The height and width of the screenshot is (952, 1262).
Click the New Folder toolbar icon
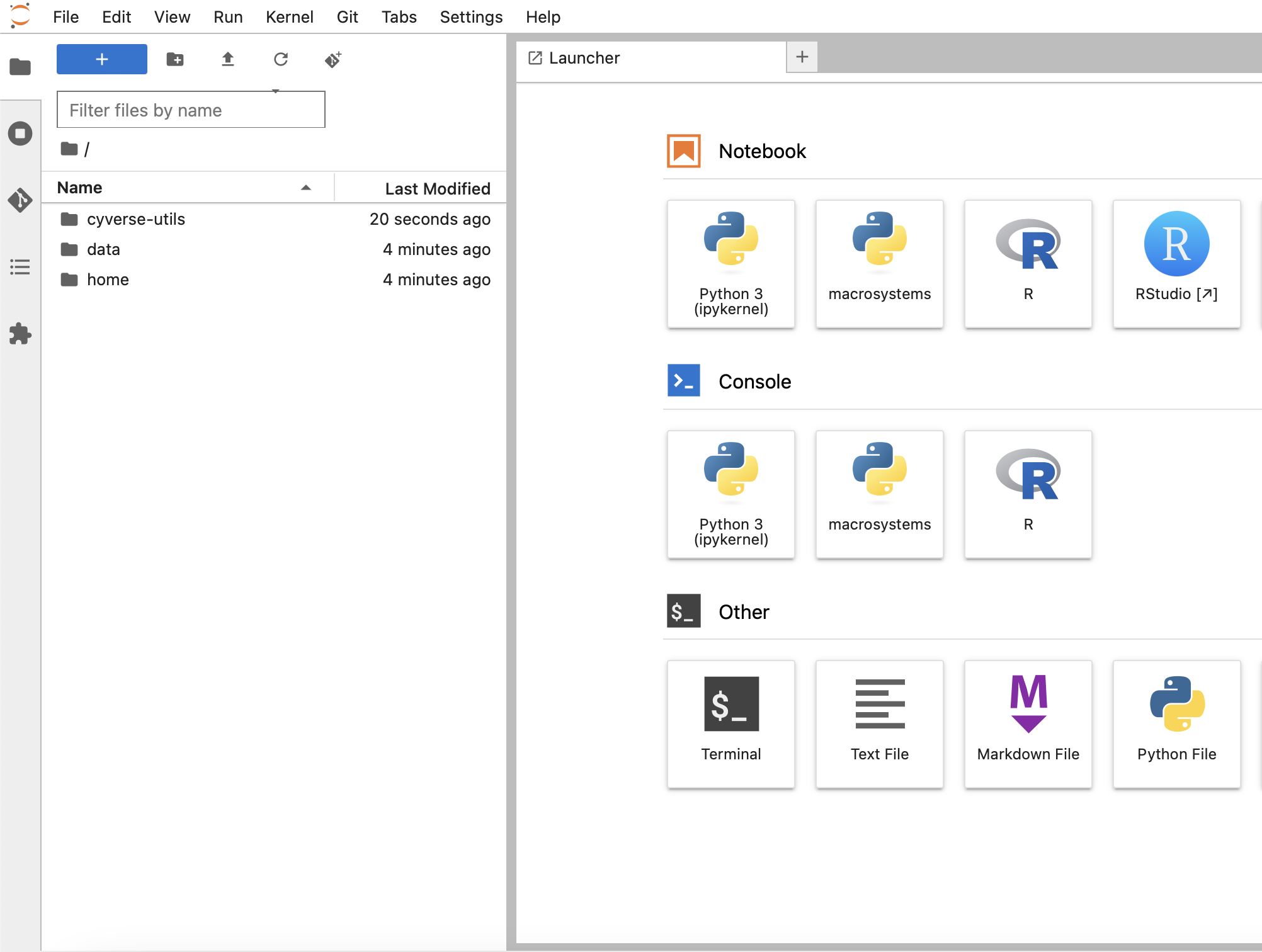click(175, 59)
